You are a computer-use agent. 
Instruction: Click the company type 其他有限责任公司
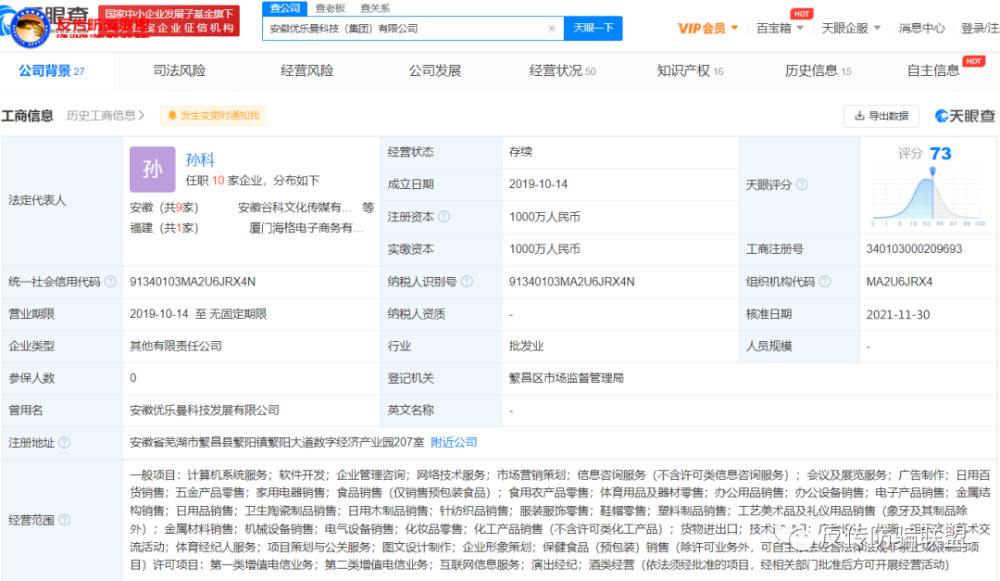click(x=176, y=346)
